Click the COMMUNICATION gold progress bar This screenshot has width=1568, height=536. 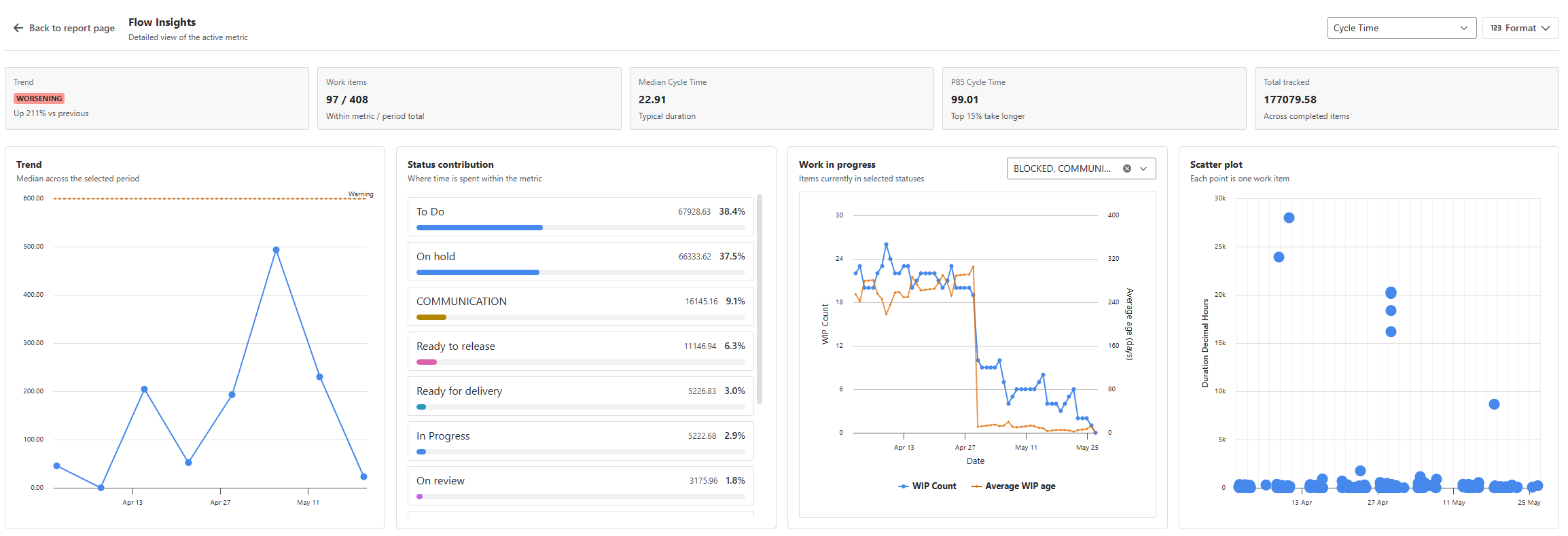(431, 317)
